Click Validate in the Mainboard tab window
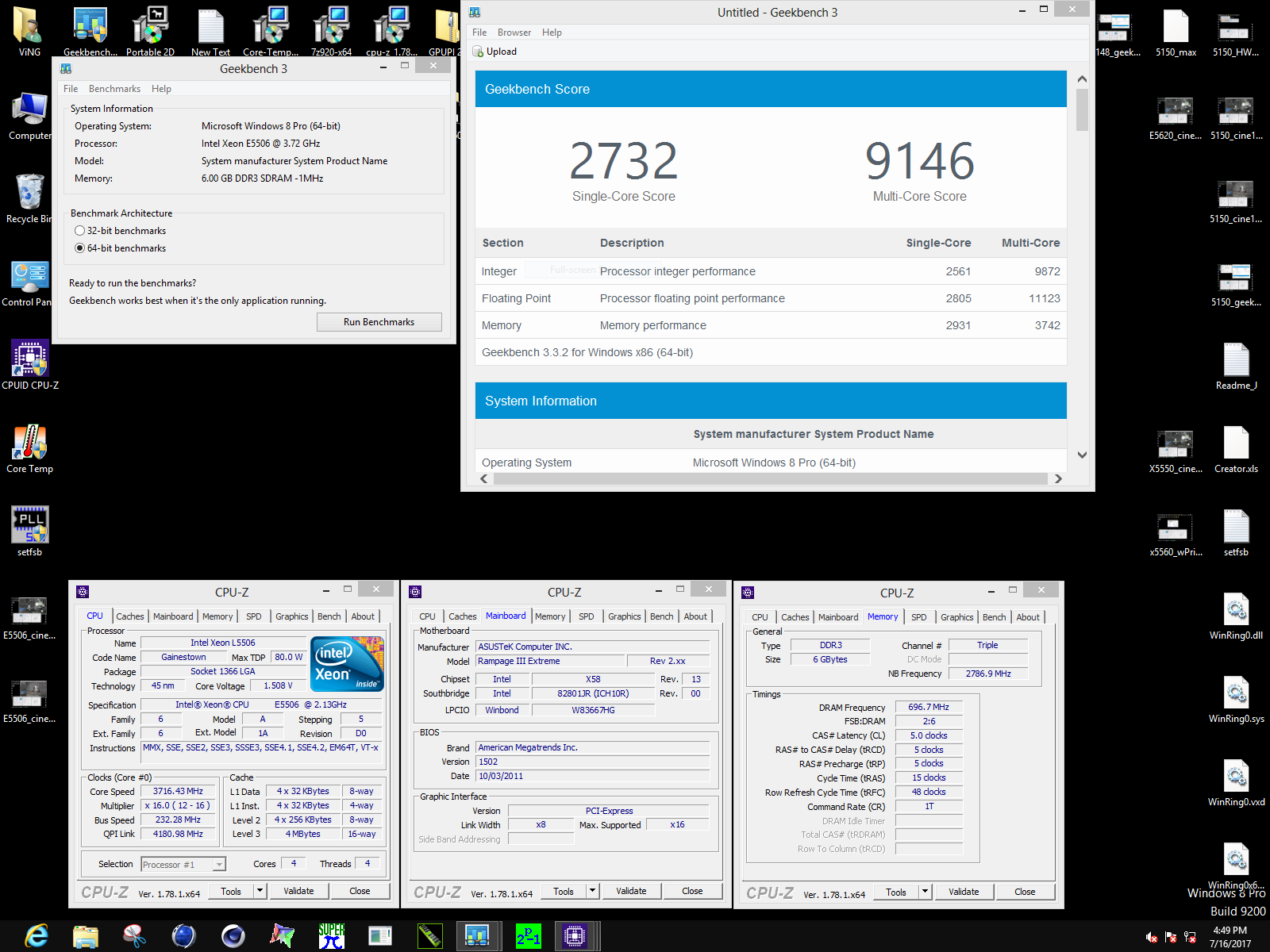The height and width of the screenshot is (952, 1270). tap(631, 891)
